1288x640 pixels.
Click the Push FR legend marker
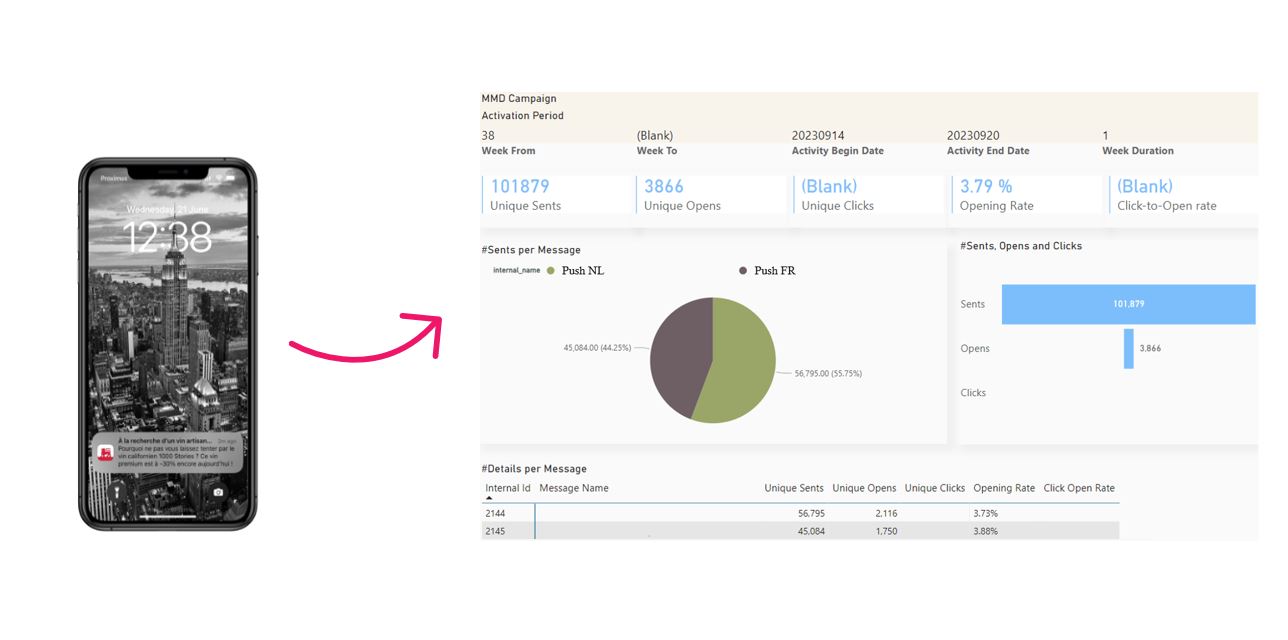(x=743, y=271)
